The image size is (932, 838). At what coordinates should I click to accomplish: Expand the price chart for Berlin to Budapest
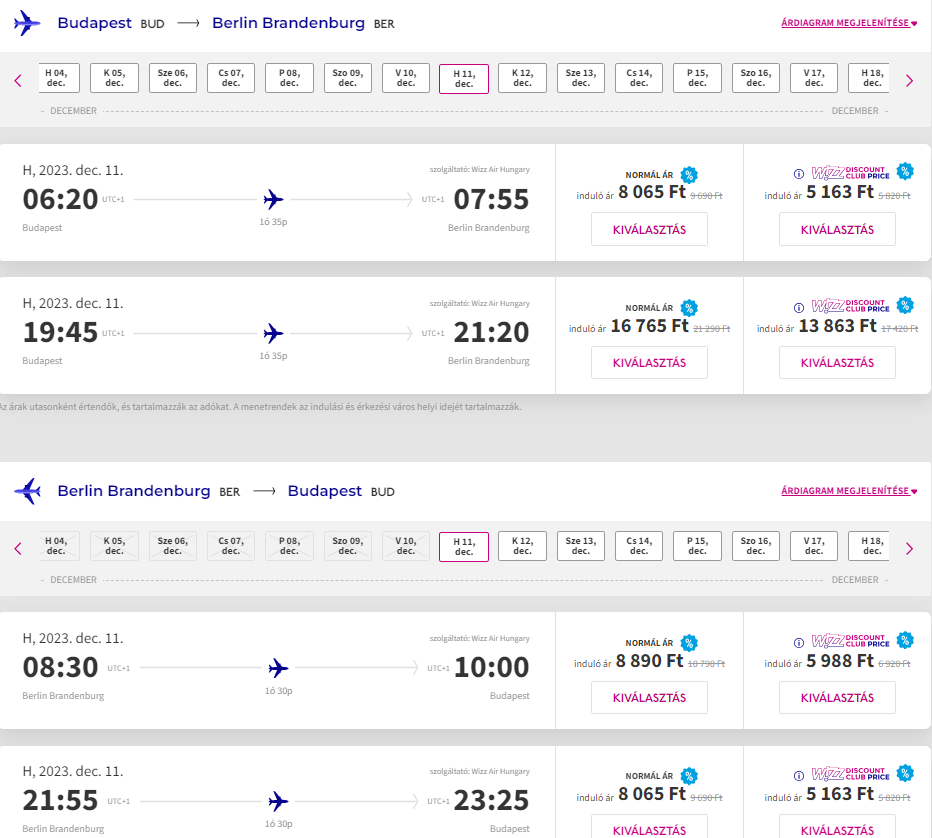pyautogui.click(x=849, y=491)
